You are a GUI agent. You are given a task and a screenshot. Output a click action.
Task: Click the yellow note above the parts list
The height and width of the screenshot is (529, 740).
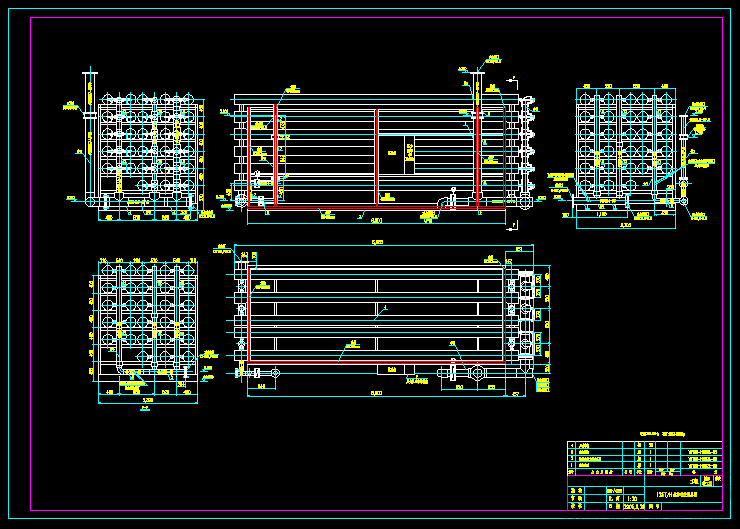tap(662, 434)
